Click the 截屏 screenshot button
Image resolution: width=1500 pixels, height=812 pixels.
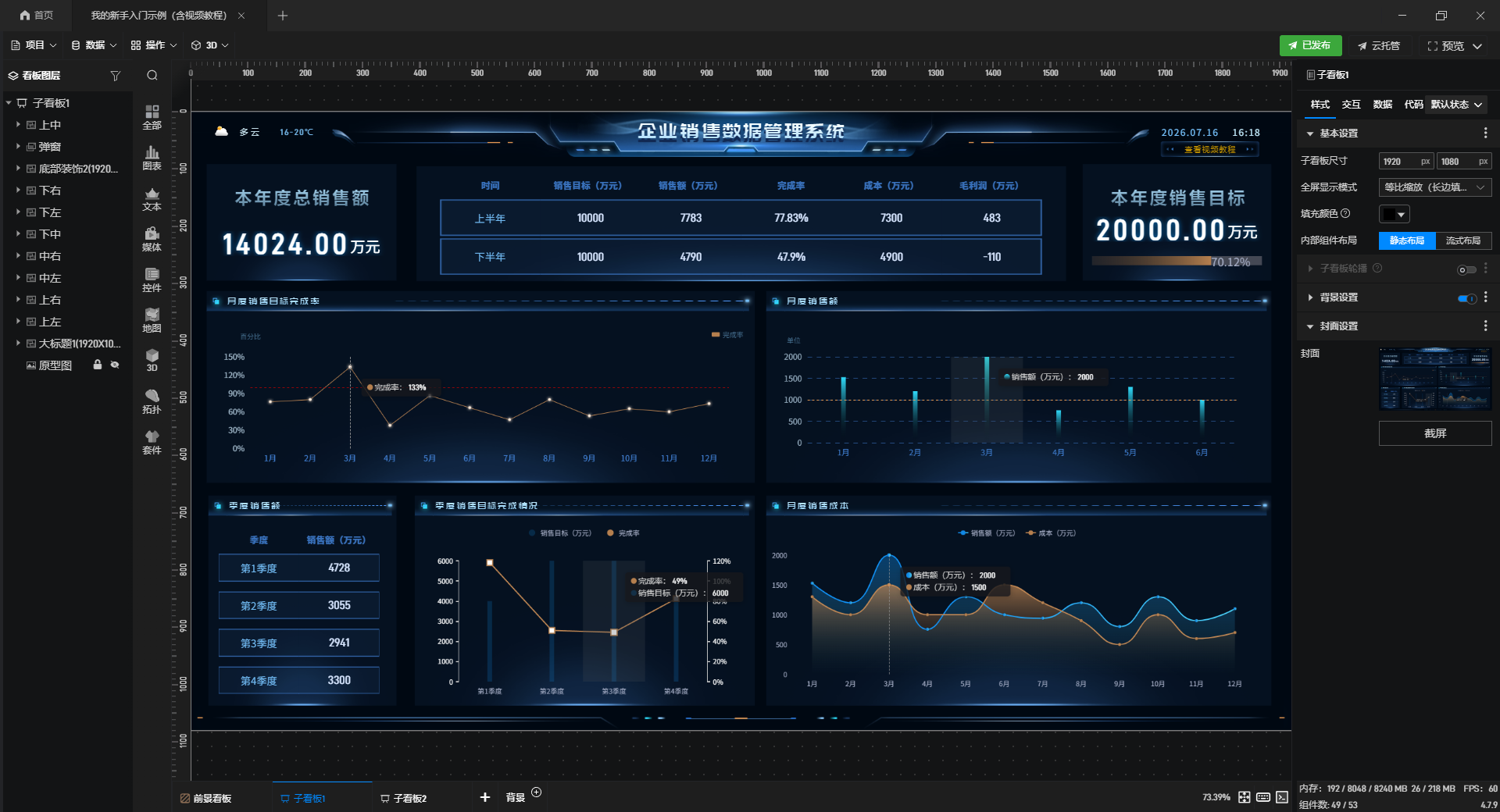coord(1435,433)
